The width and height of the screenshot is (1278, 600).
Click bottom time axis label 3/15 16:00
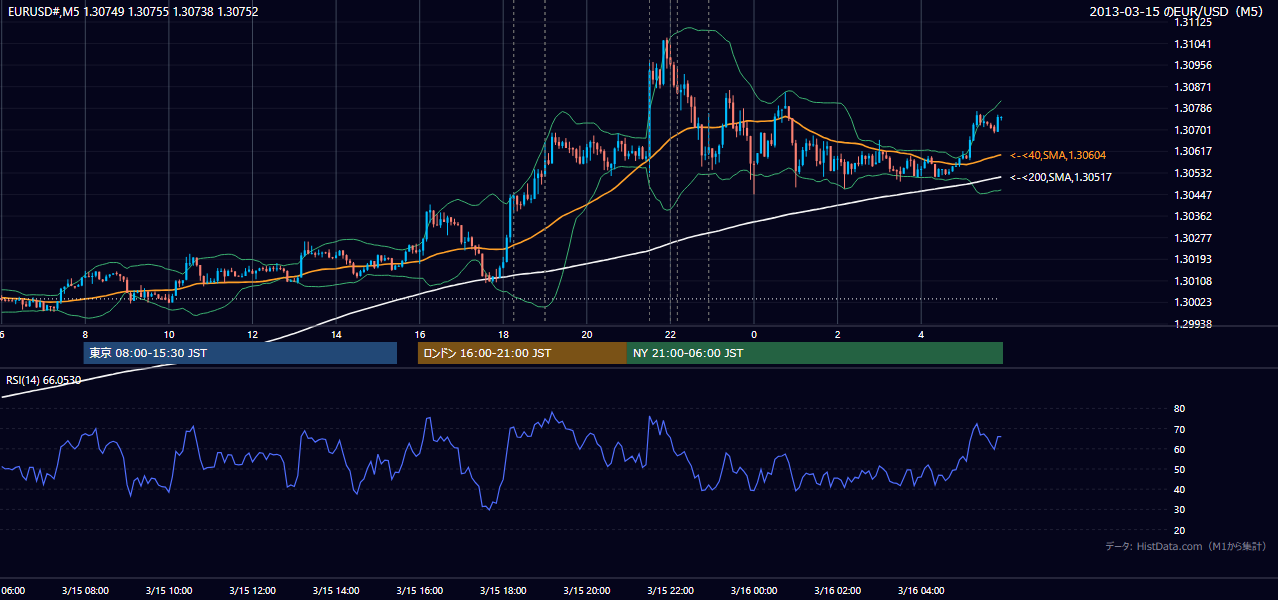click(x=420, y=591)
